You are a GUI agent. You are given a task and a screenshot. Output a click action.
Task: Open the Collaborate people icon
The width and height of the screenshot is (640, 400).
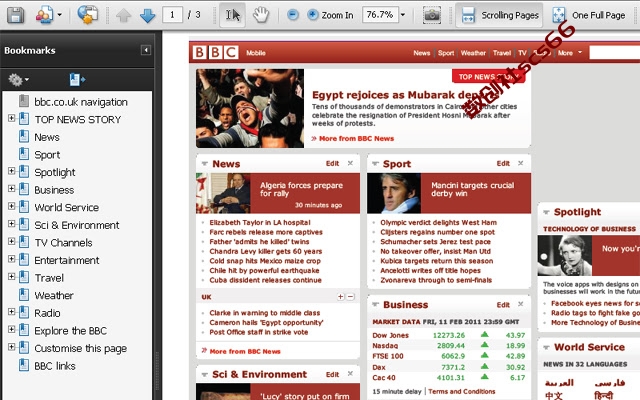coord(44,15)
